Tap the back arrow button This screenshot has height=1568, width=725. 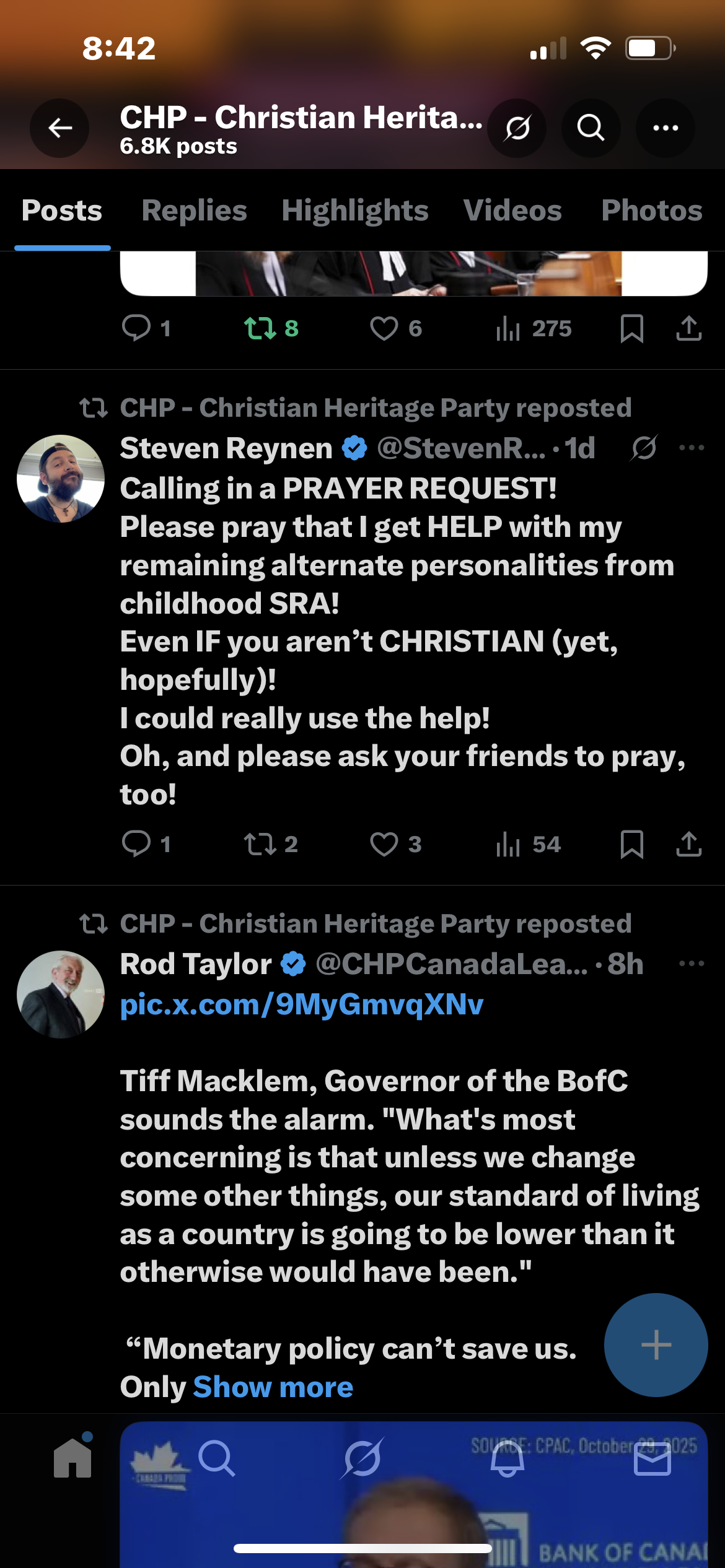(59, 128)
